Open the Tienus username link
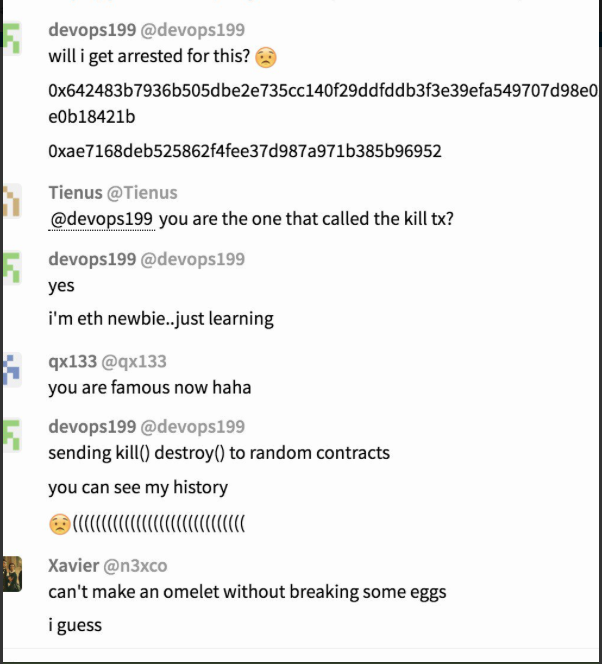 tap(75, 192)
